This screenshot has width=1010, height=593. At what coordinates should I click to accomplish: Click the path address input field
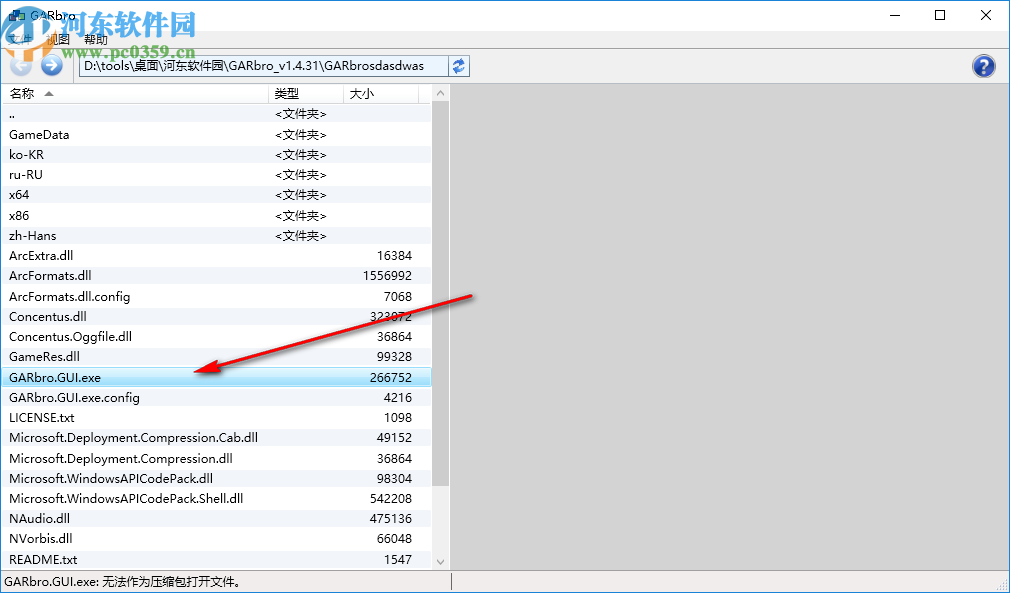263,66
